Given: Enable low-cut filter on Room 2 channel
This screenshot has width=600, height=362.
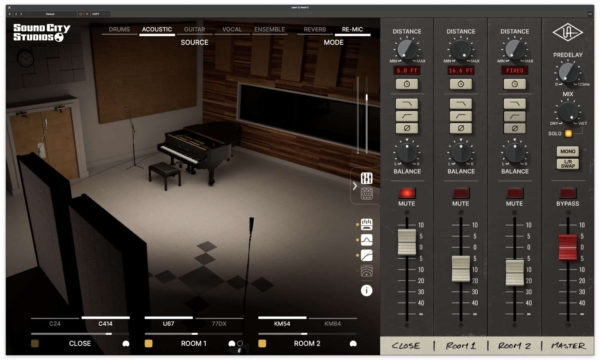Looking at the screenshot, I should point(515,116).
